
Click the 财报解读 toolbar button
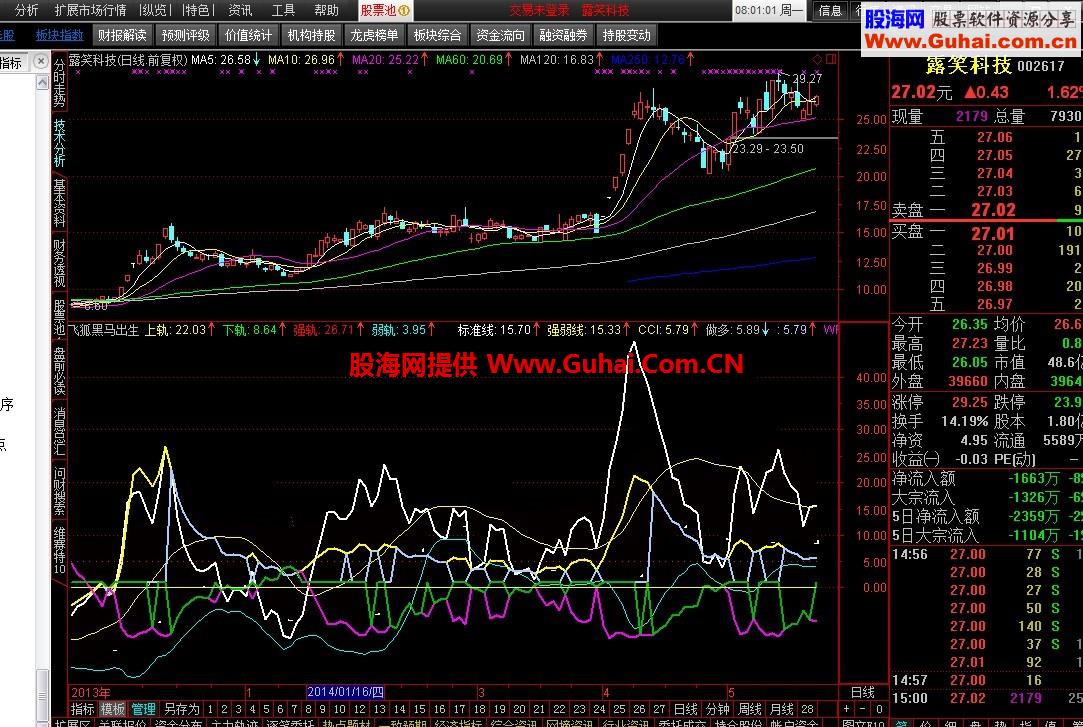(122, 35)
